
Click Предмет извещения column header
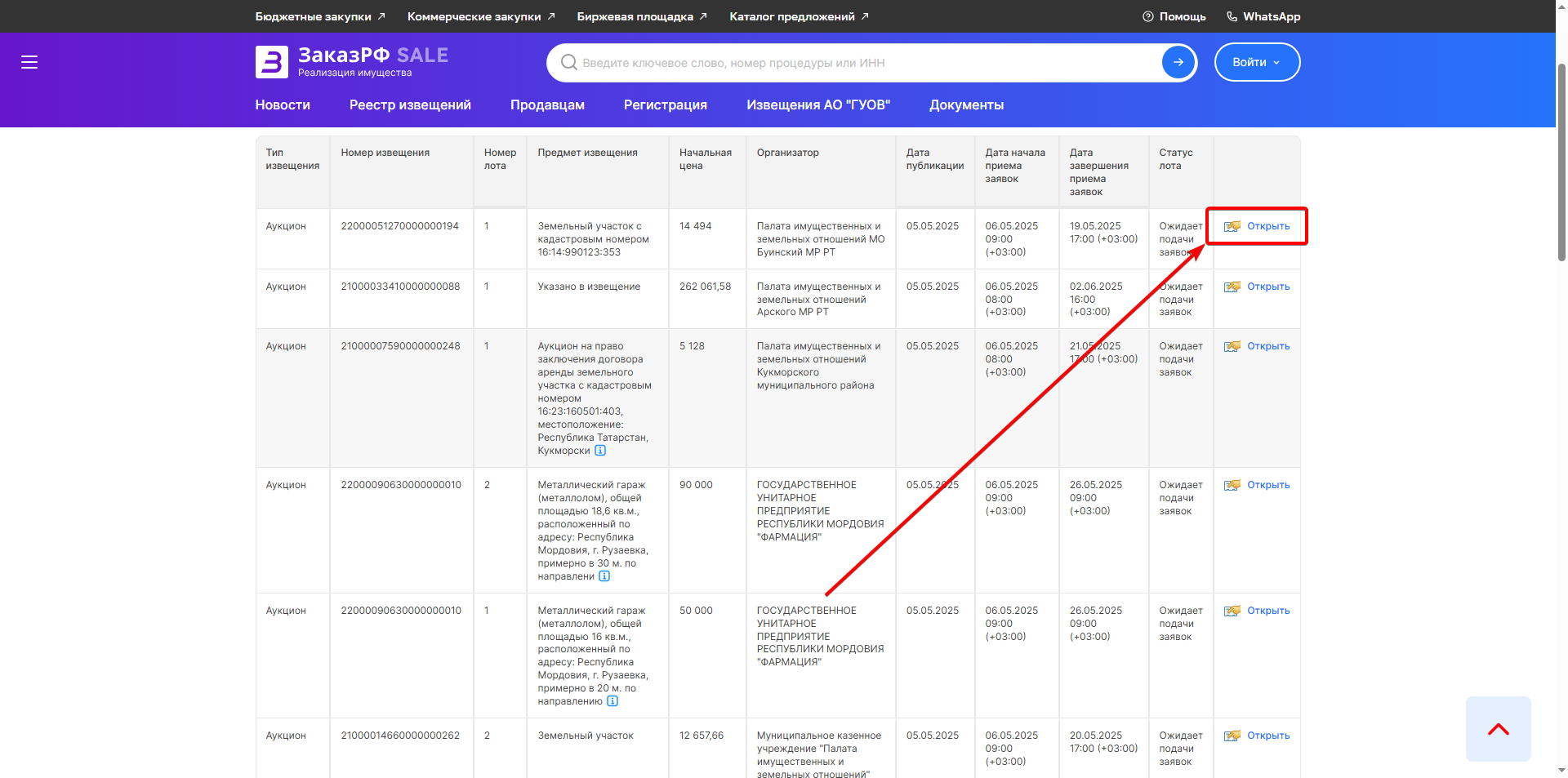[x=587, y=153]
